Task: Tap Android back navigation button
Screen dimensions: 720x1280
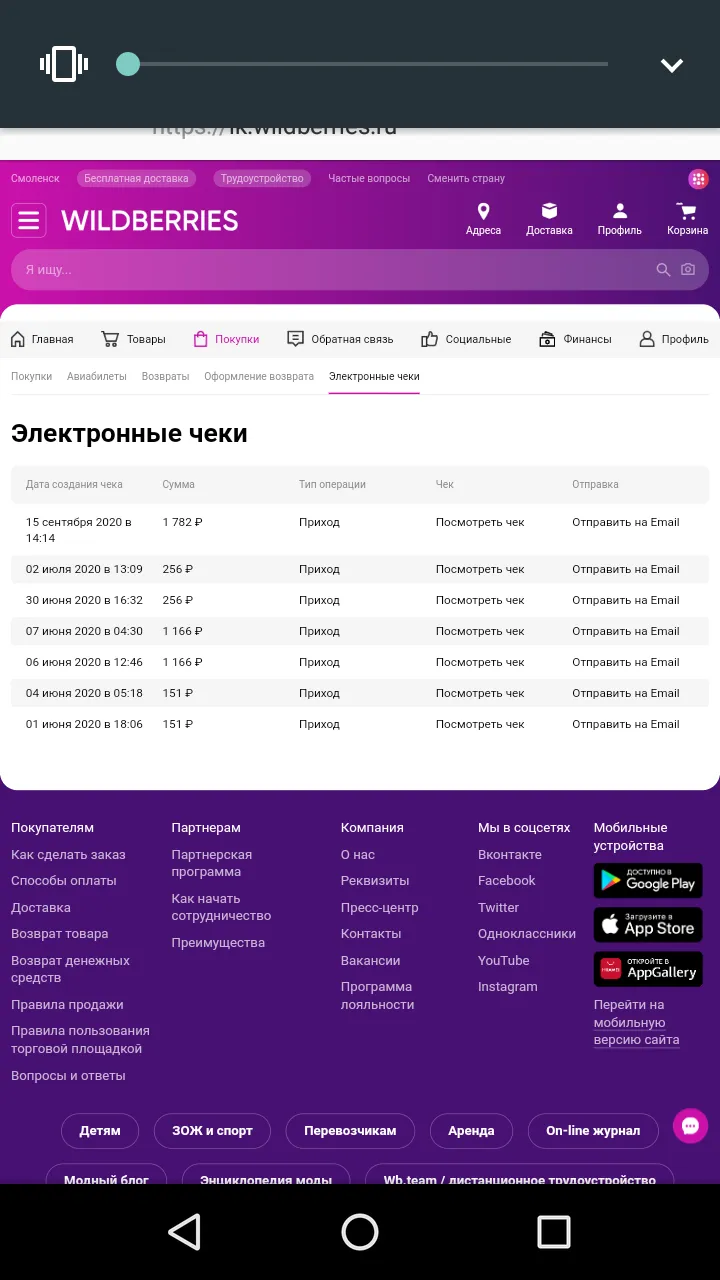Action: (185, 1232)
